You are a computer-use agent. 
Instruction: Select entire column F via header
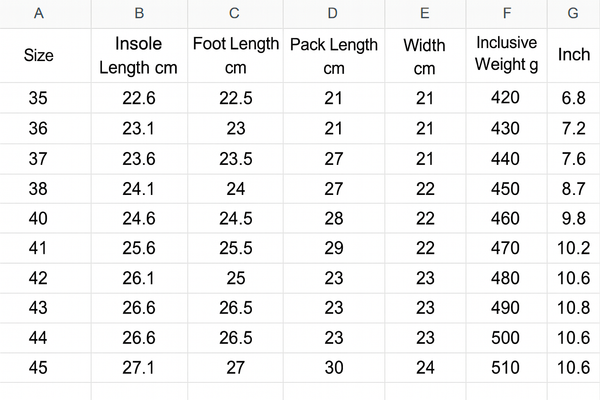click(x=507, y=13)
